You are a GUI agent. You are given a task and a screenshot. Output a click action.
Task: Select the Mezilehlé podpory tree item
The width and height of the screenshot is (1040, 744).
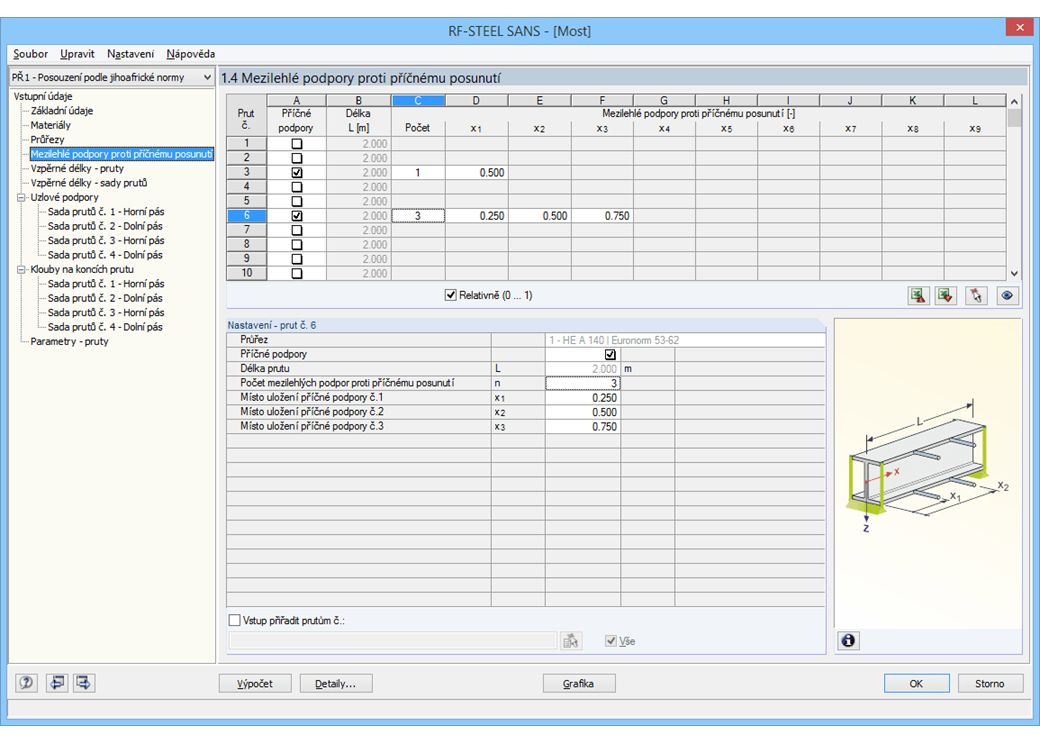click(x=121, y=154)
